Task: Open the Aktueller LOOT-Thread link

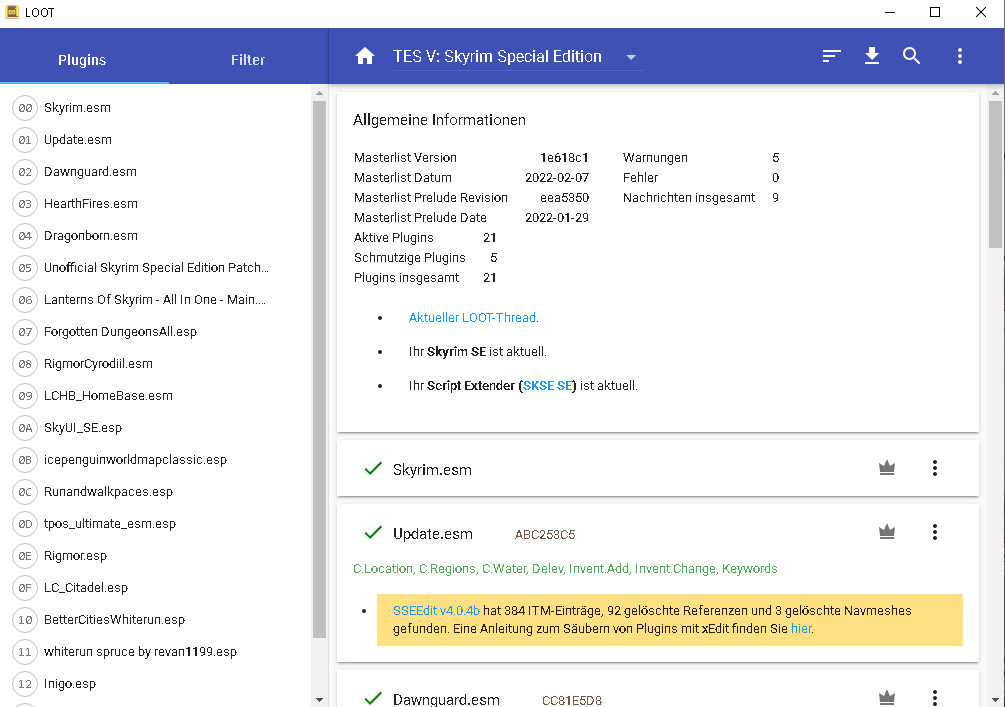Action: pyautogui.click(x=472, y=318)
